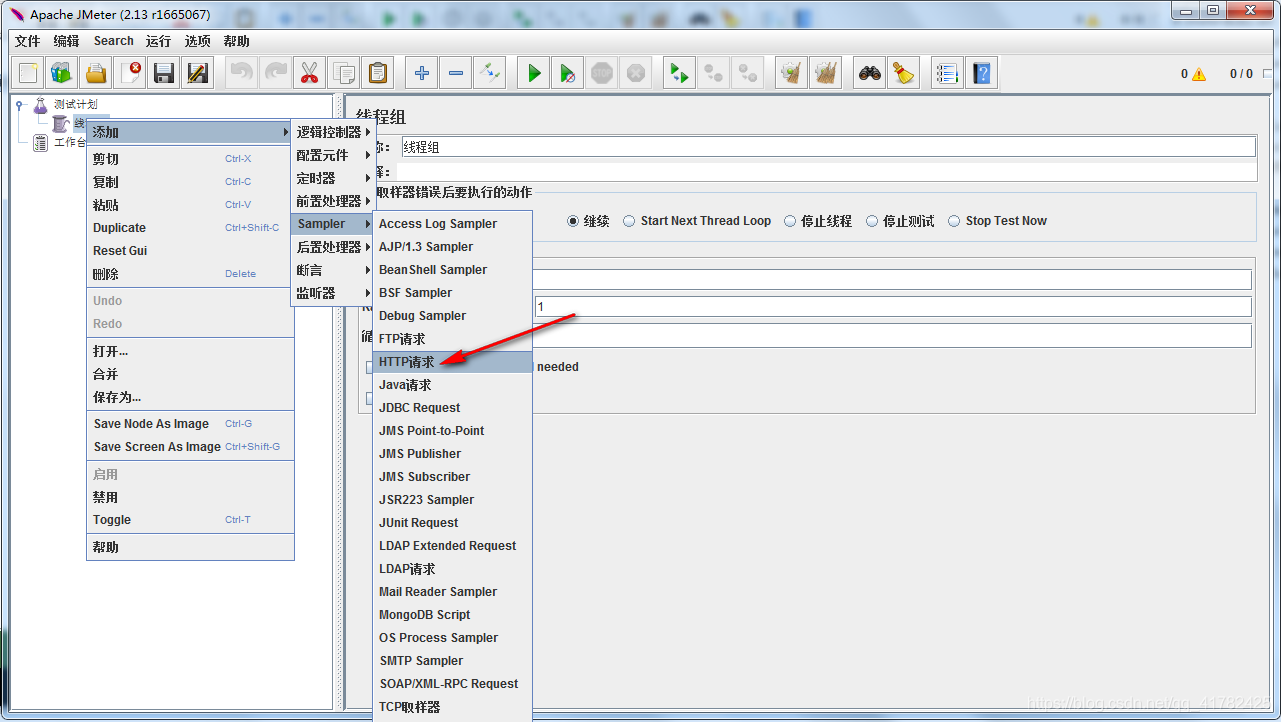
Task: Open the 帮助 menu in the menu bar
Action: [237, 41]
